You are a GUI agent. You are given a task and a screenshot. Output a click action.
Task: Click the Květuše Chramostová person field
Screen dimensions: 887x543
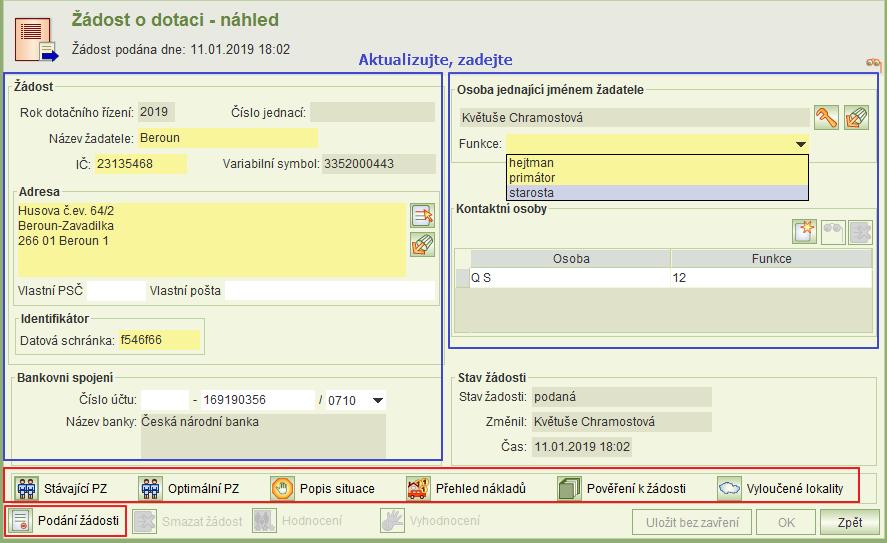pyautogui.click(x=634, y=118)
